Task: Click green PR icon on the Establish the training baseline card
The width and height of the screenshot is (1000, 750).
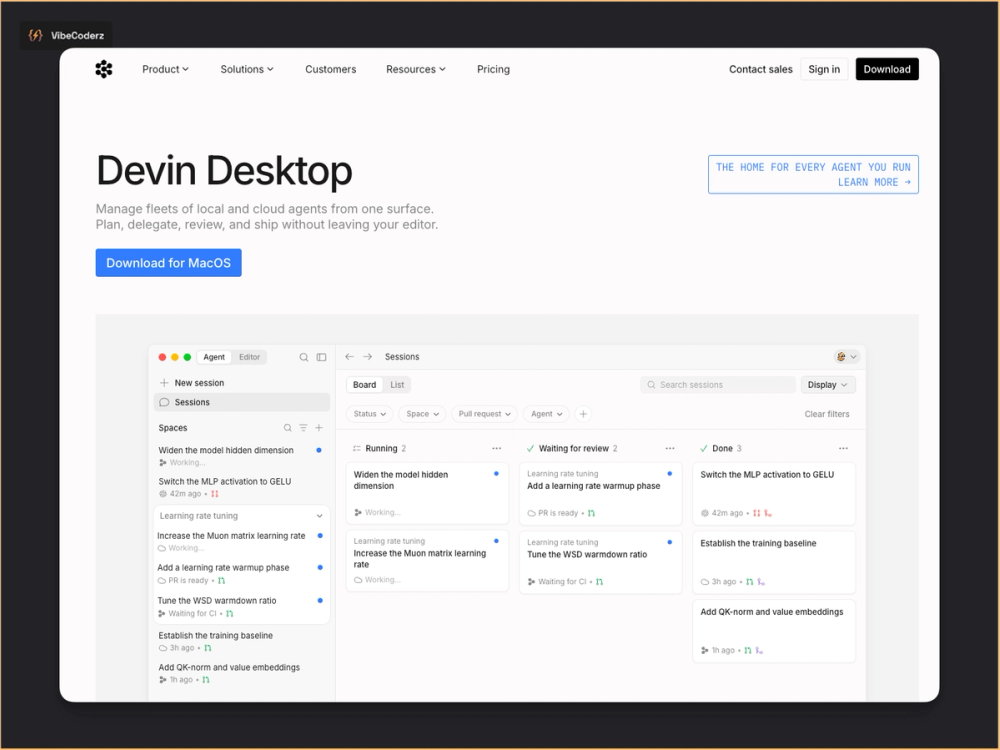Action: point(750,582)
